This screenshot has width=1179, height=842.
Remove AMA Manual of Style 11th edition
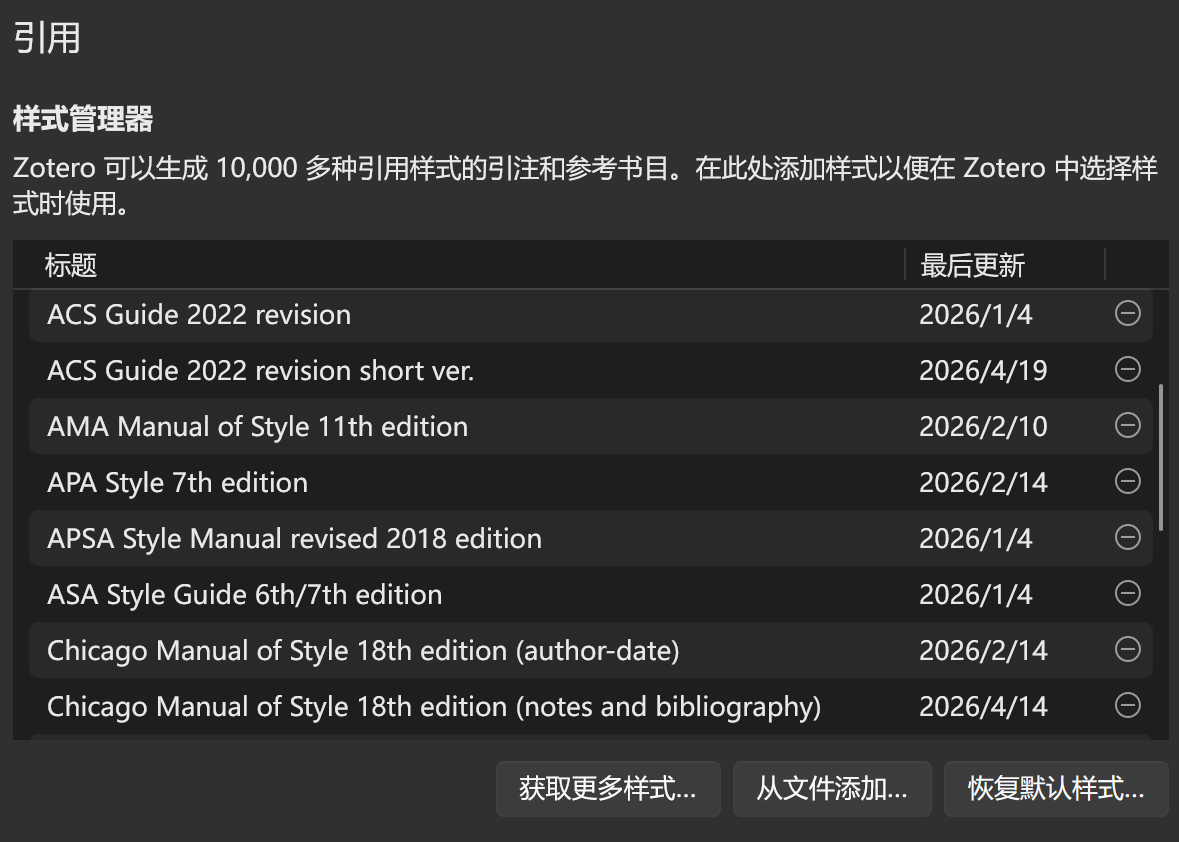1127,426
